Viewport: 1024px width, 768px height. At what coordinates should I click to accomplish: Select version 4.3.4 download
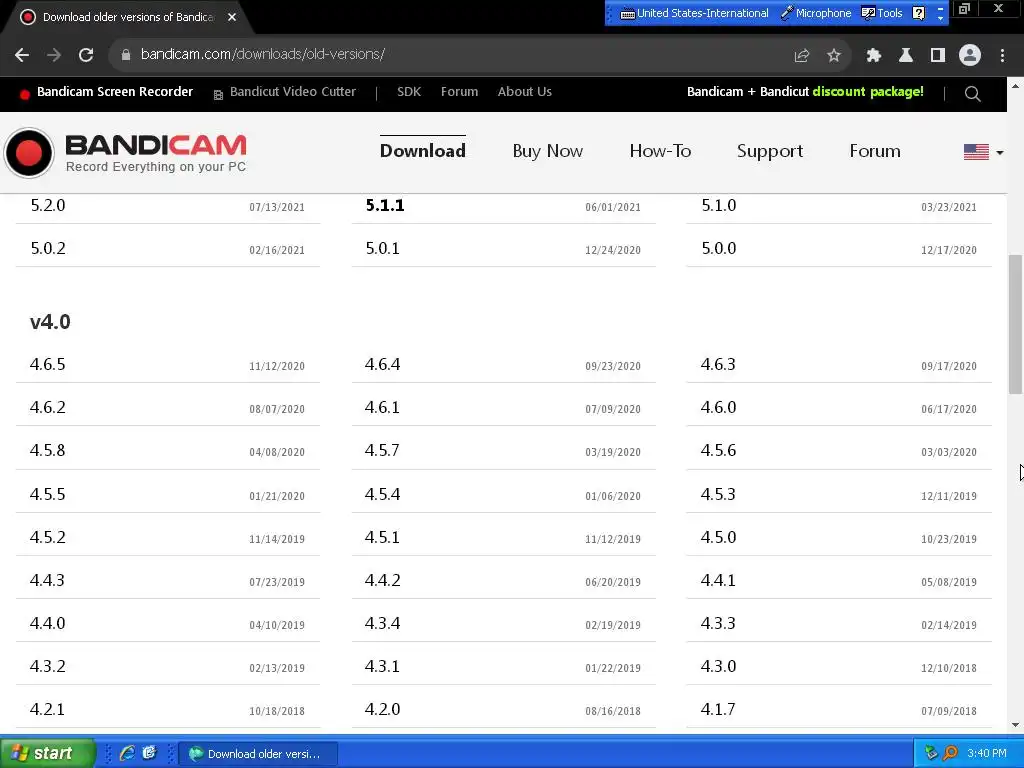coord(383,624)
